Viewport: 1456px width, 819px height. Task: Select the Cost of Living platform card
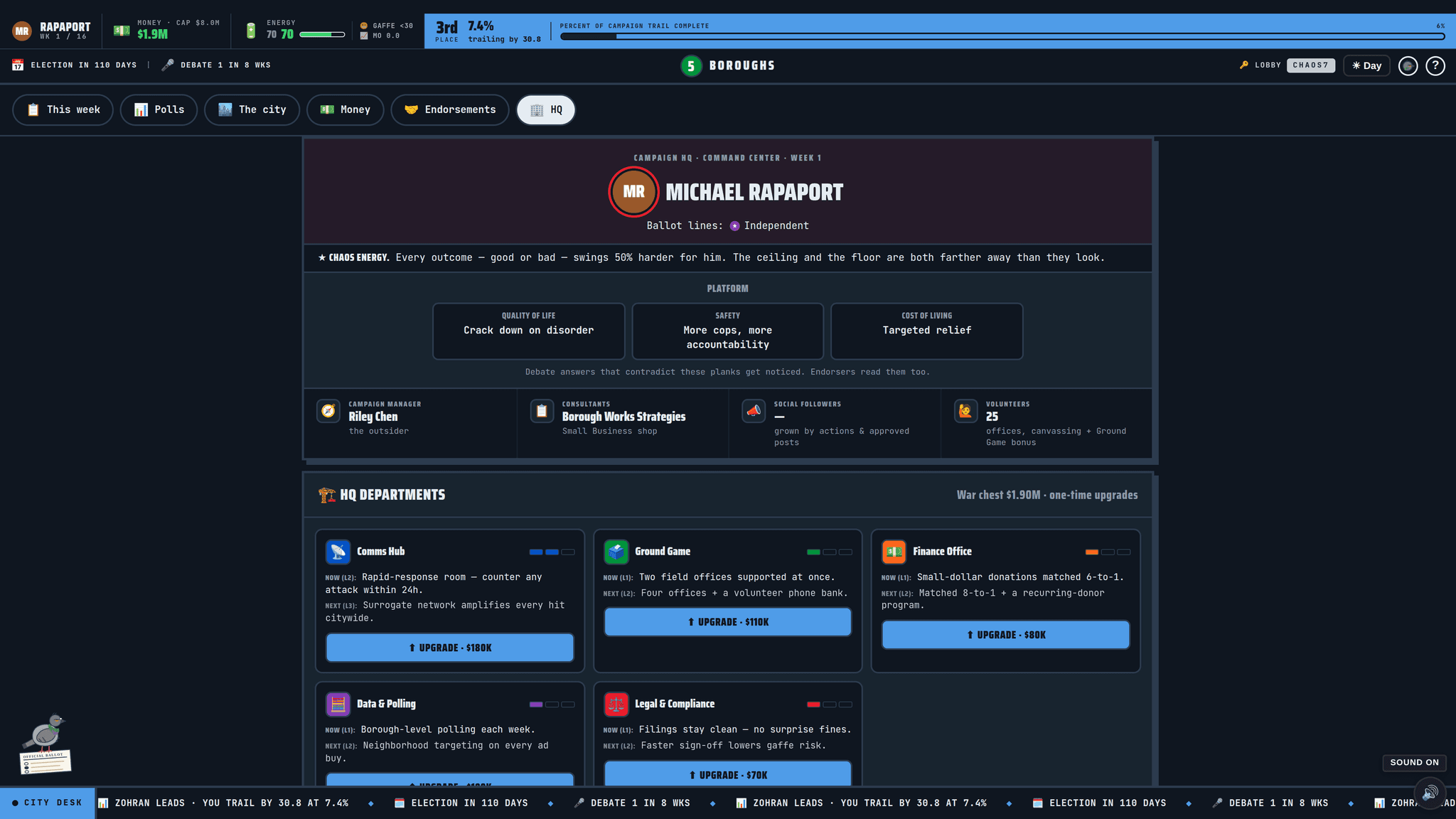926,331
